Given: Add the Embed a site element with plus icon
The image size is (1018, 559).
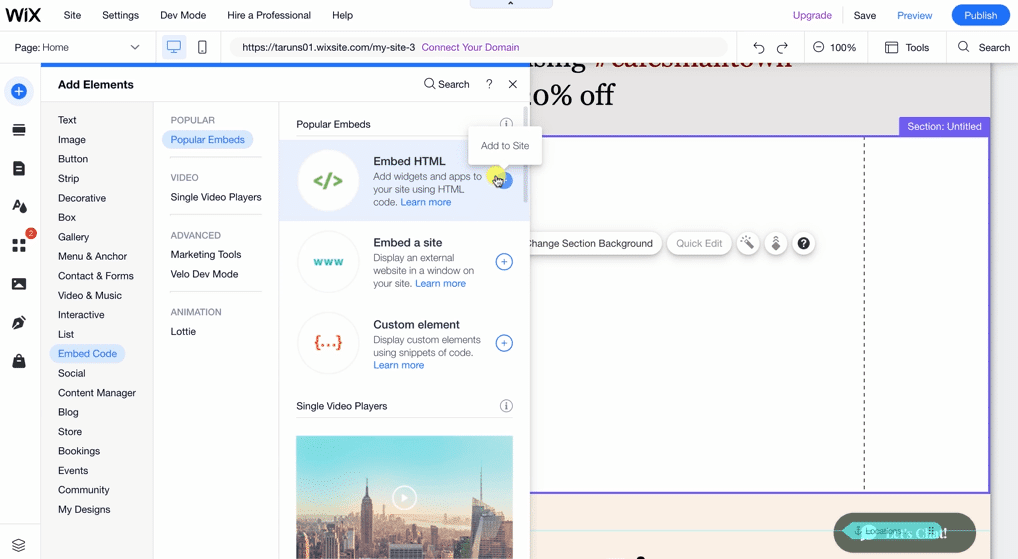Looking at the screenshot, I should [504, 262].
